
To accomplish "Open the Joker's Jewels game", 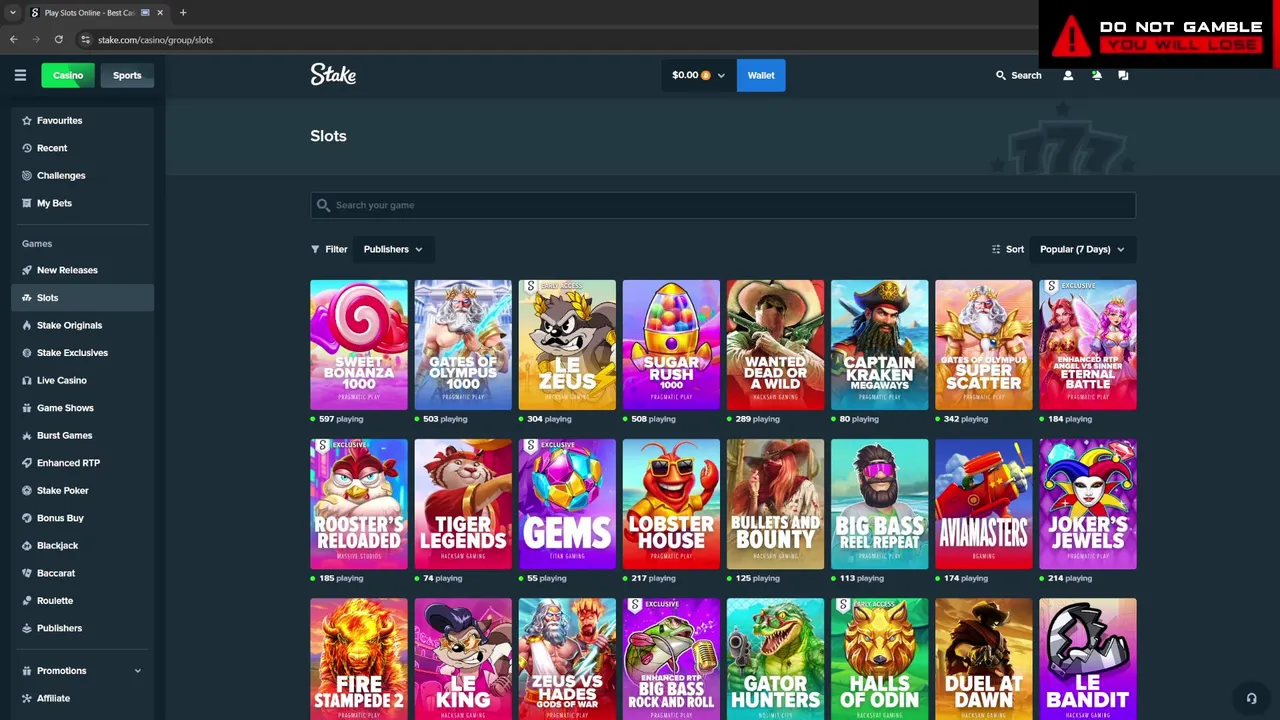I will pyautogui.click(x=1088, y=504).
